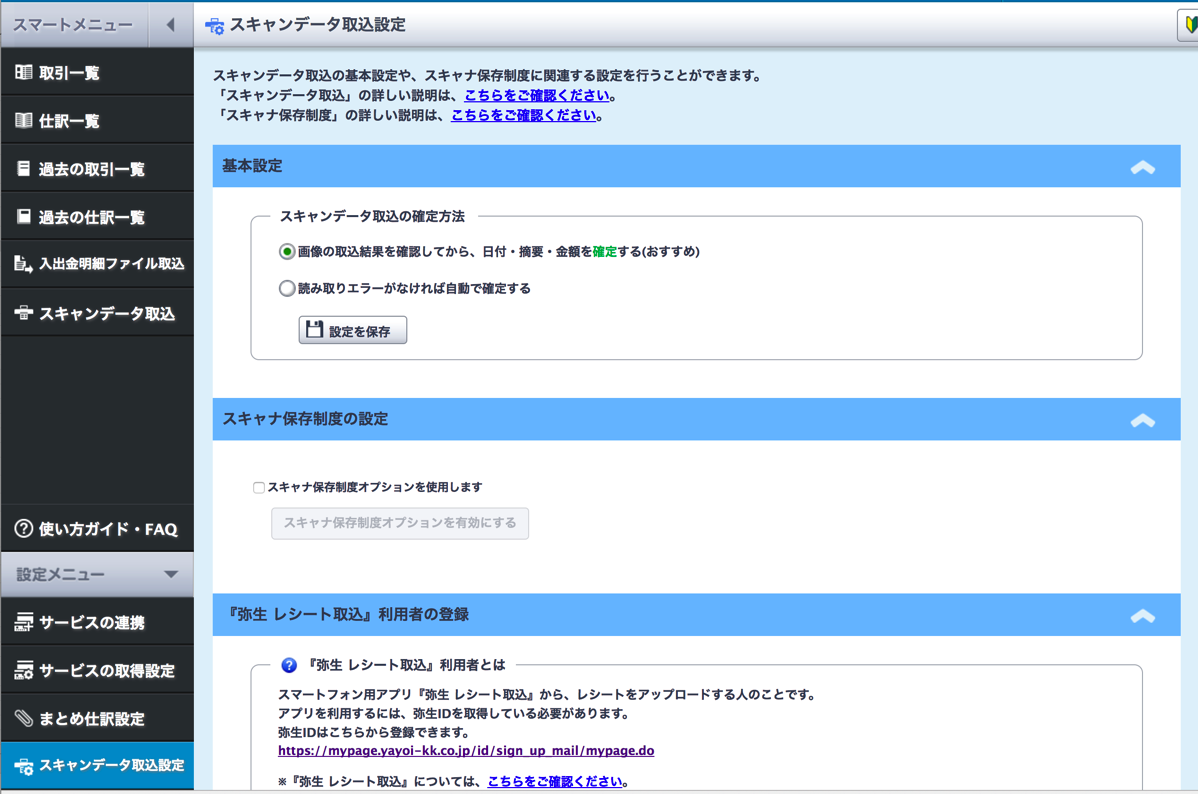Click the まとめ仕訳設定 paperclip icon
Viewport: 1198px width, 794px height.
24,718
